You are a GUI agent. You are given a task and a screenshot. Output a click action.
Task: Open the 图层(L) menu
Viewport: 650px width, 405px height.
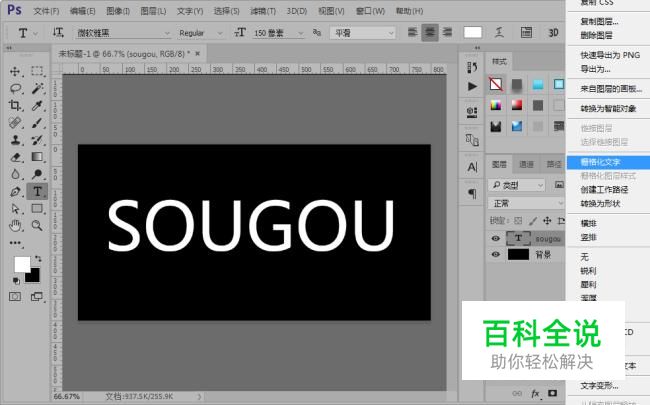point(153,11)
